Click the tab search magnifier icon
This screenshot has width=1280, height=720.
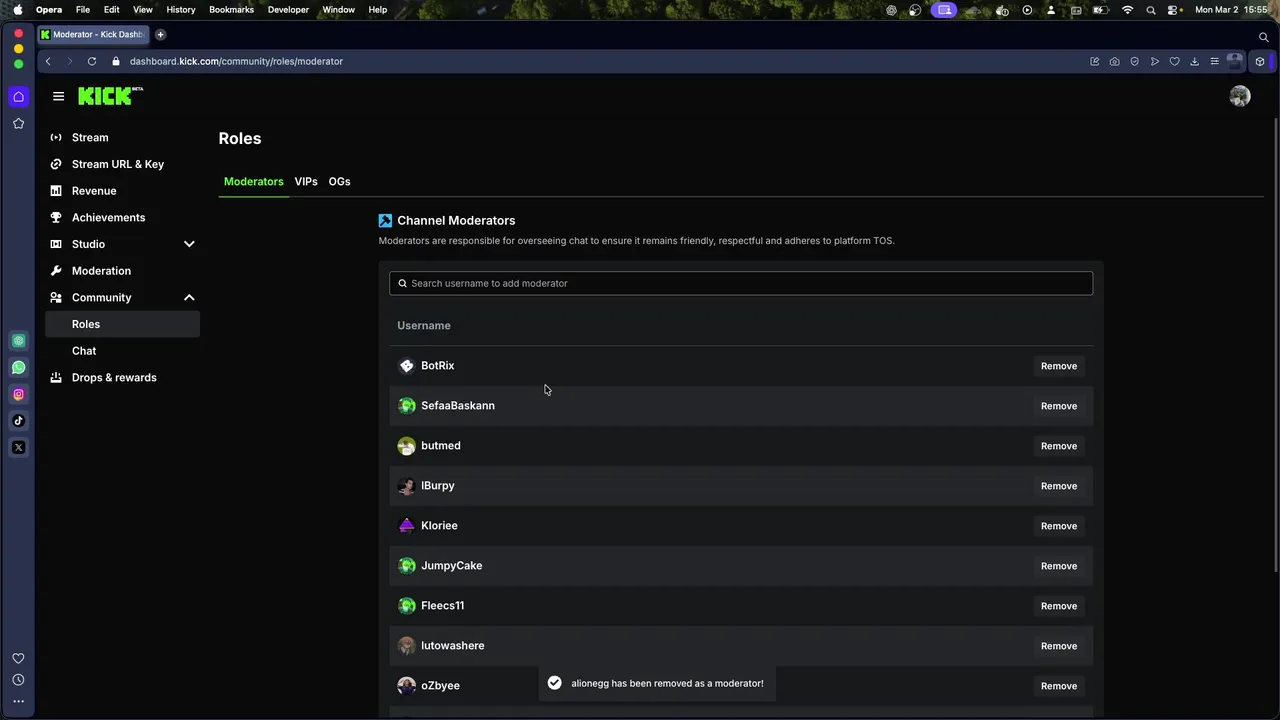click(x=1264, y=37)
